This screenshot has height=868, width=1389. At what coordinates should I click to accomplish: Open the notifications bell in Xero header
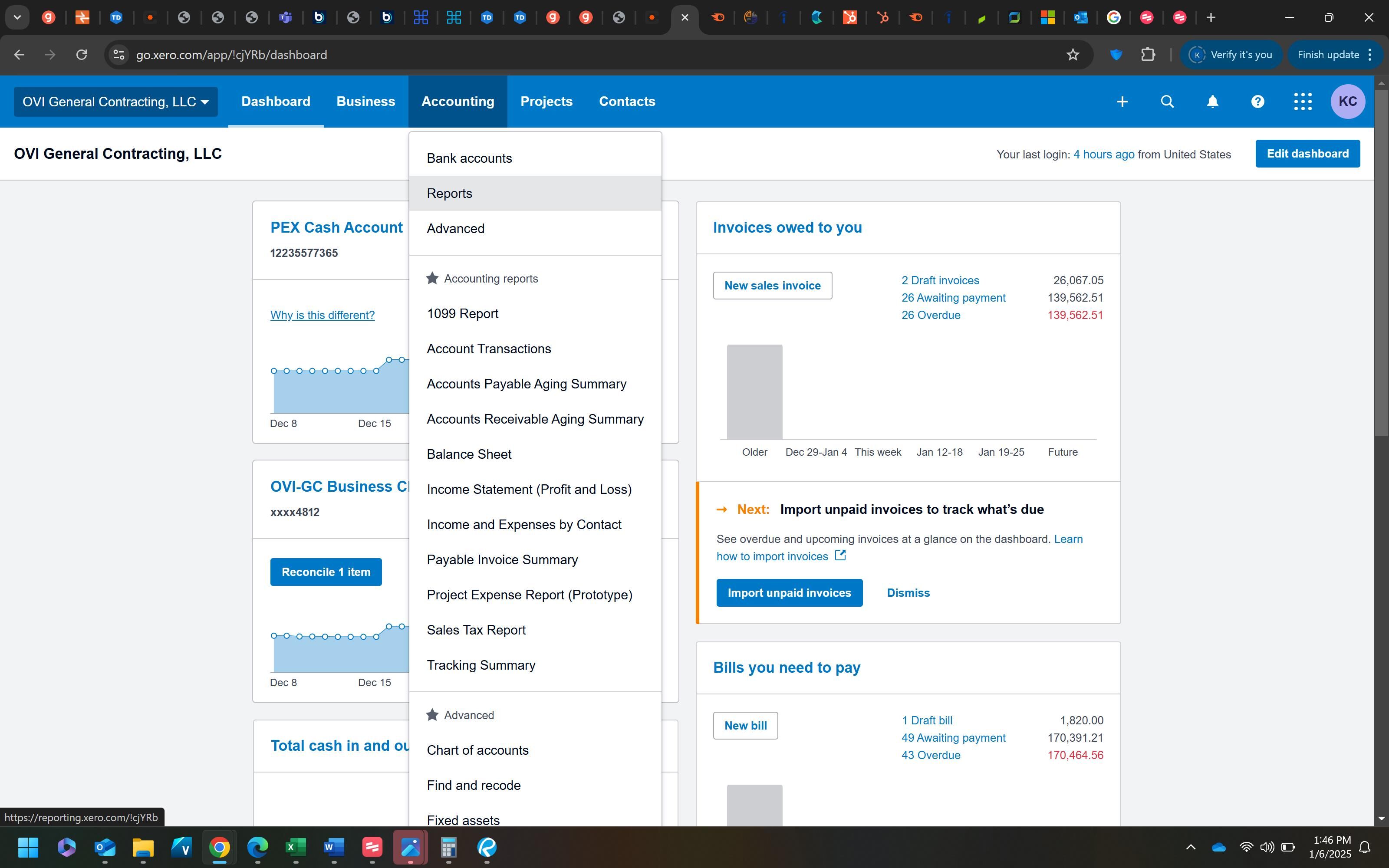[x=1212, y=102]
